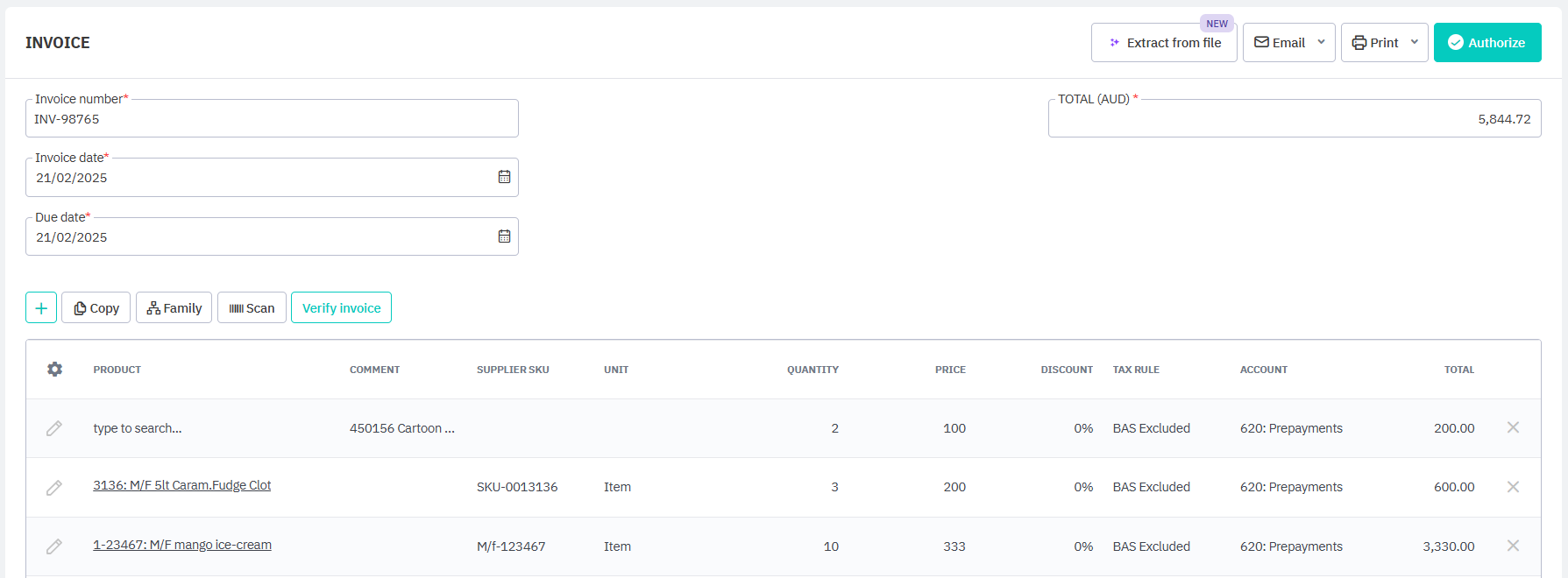The image size is (1568, 578).
Task: Open 1-23467: M/F mango ice-cream product link
Action: click(x=182, y=545)
